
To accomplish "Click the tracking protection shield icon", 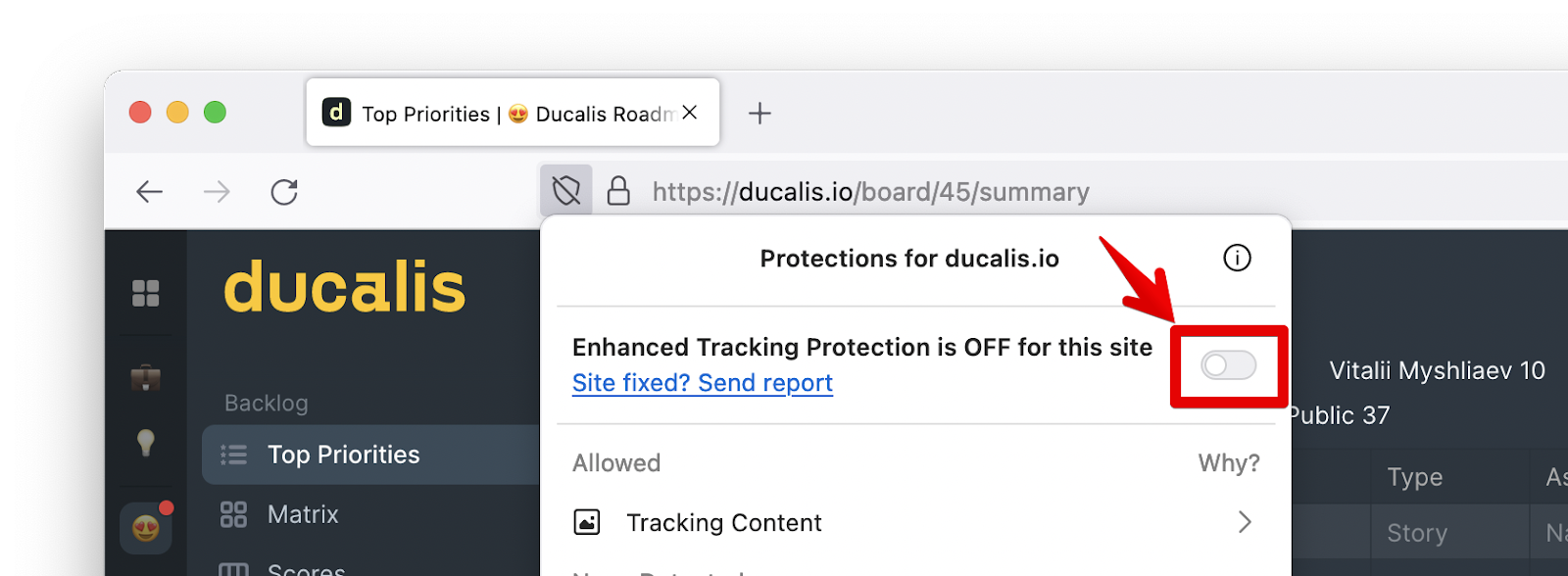I will click(566, 190).
